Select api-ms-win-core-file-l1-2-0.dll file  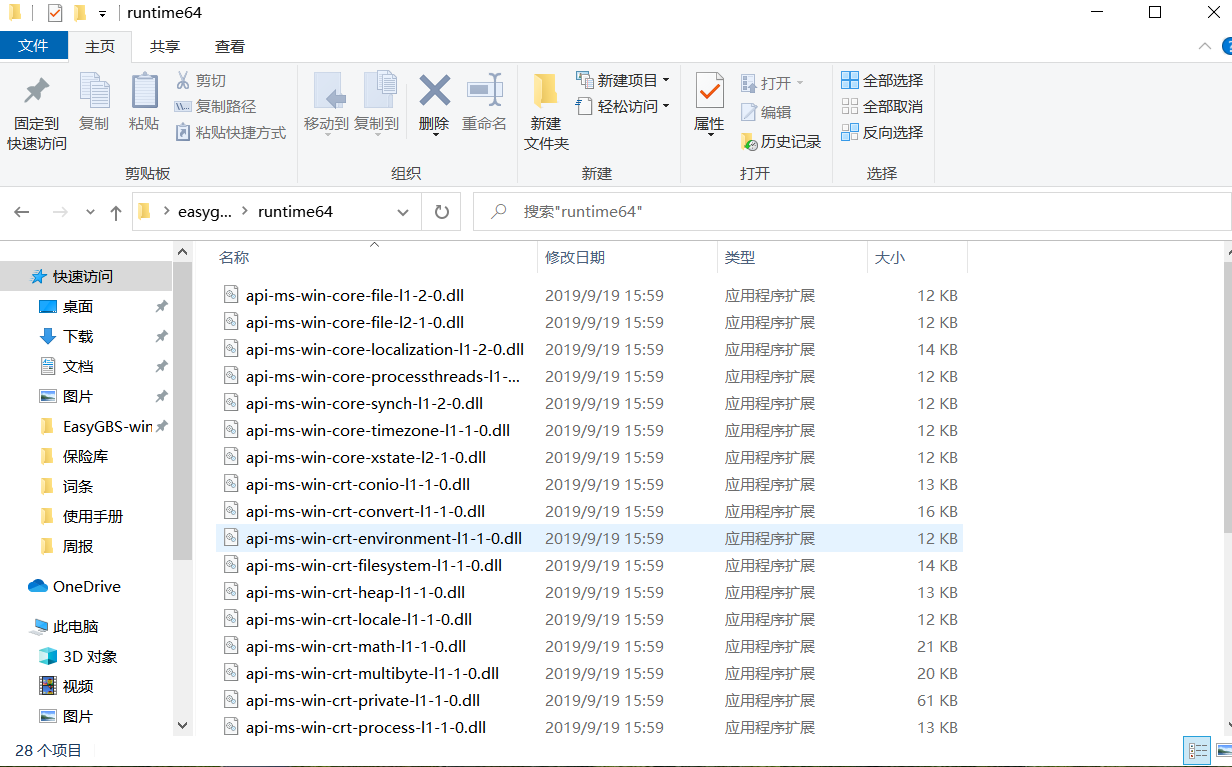coord(589,295)
